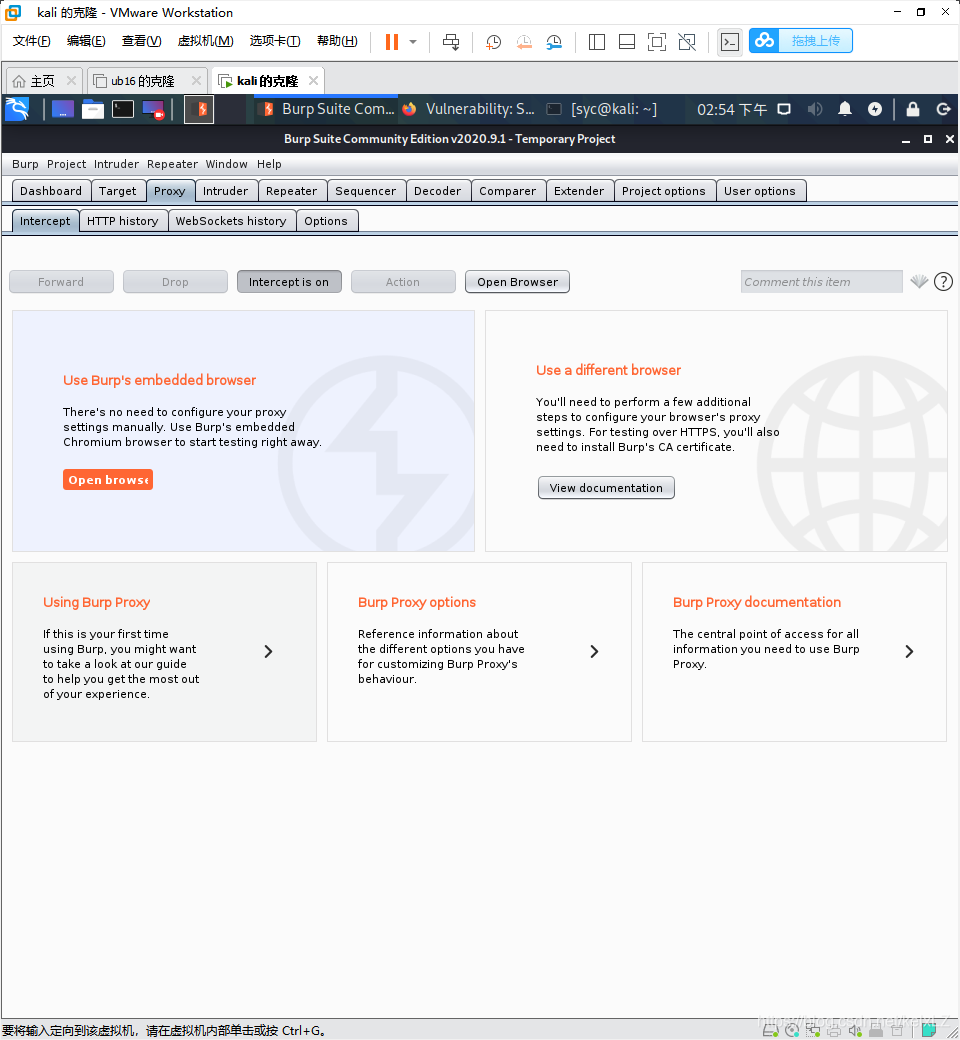This screenshot has height=1040, width=960.
Task: Open the Project options tab
Action: (663, 191)
